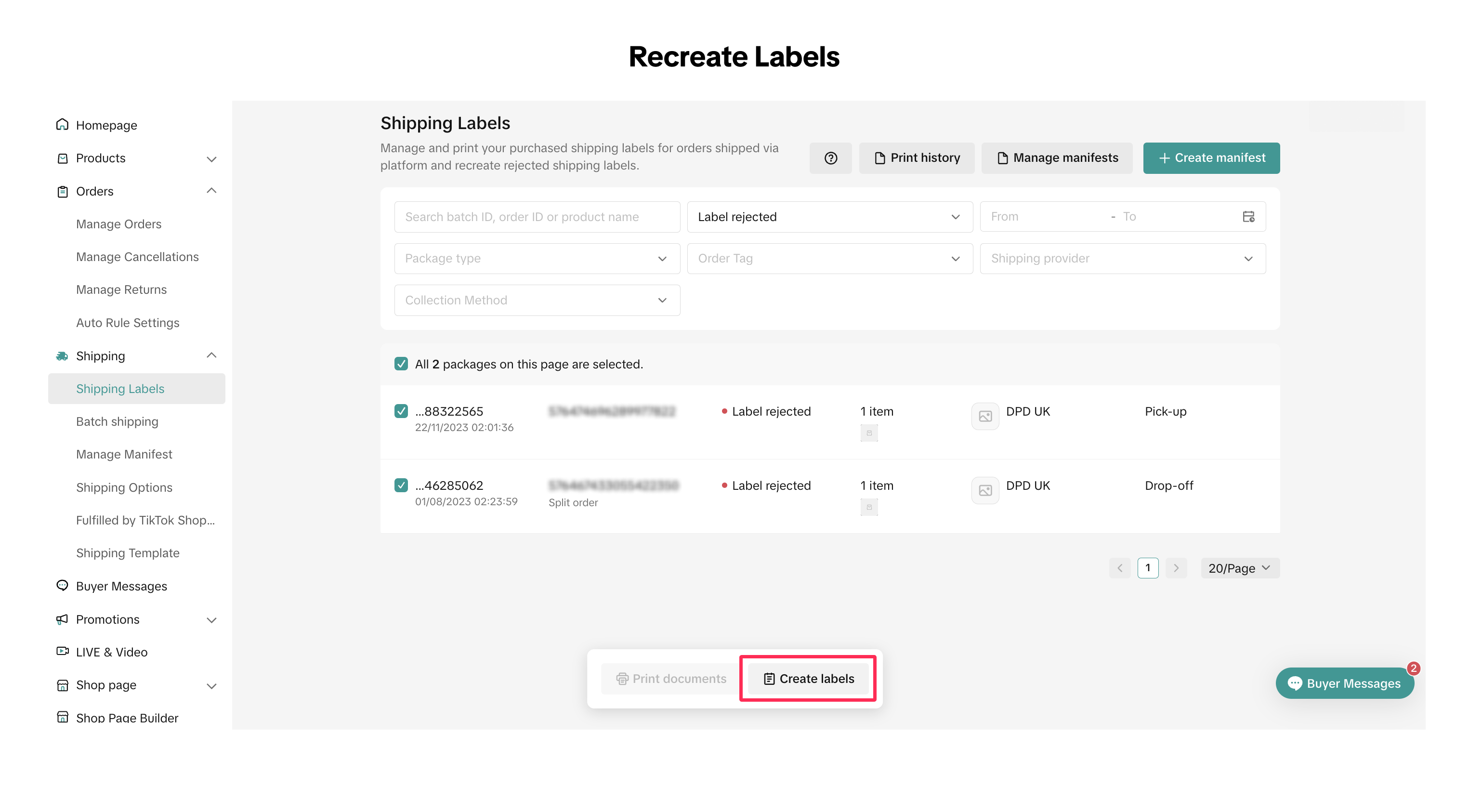Uncheck the select all packages checkbox

click(401, 364)
